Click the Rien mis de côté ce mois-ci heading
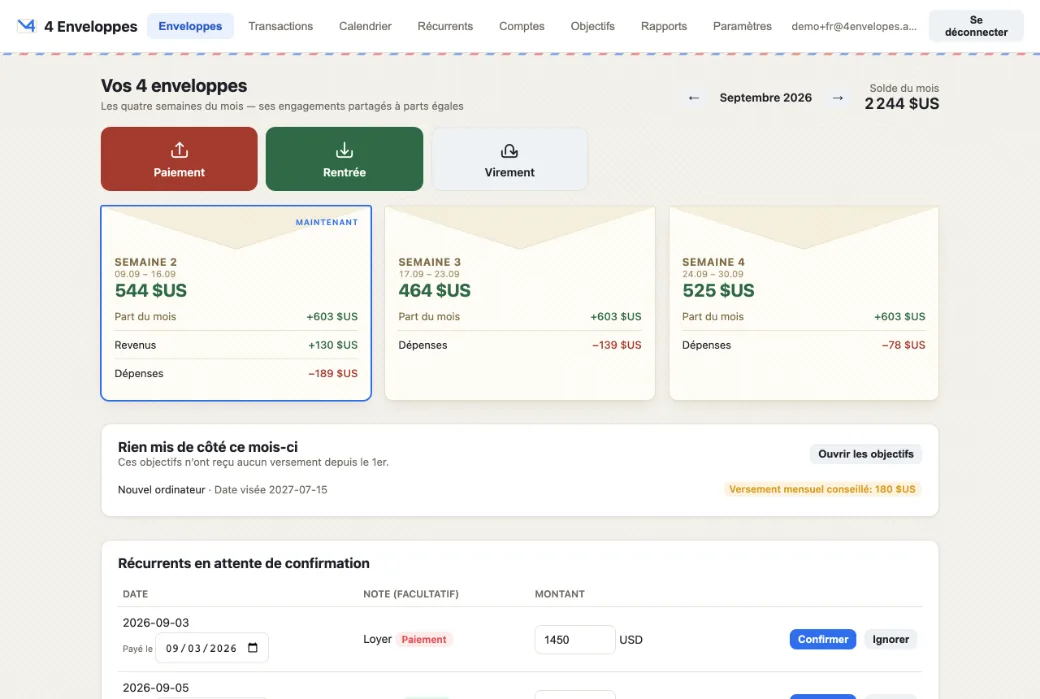The width and height of the screenshot is (1040, 699). pyautogui.click(x=208, y=447)
